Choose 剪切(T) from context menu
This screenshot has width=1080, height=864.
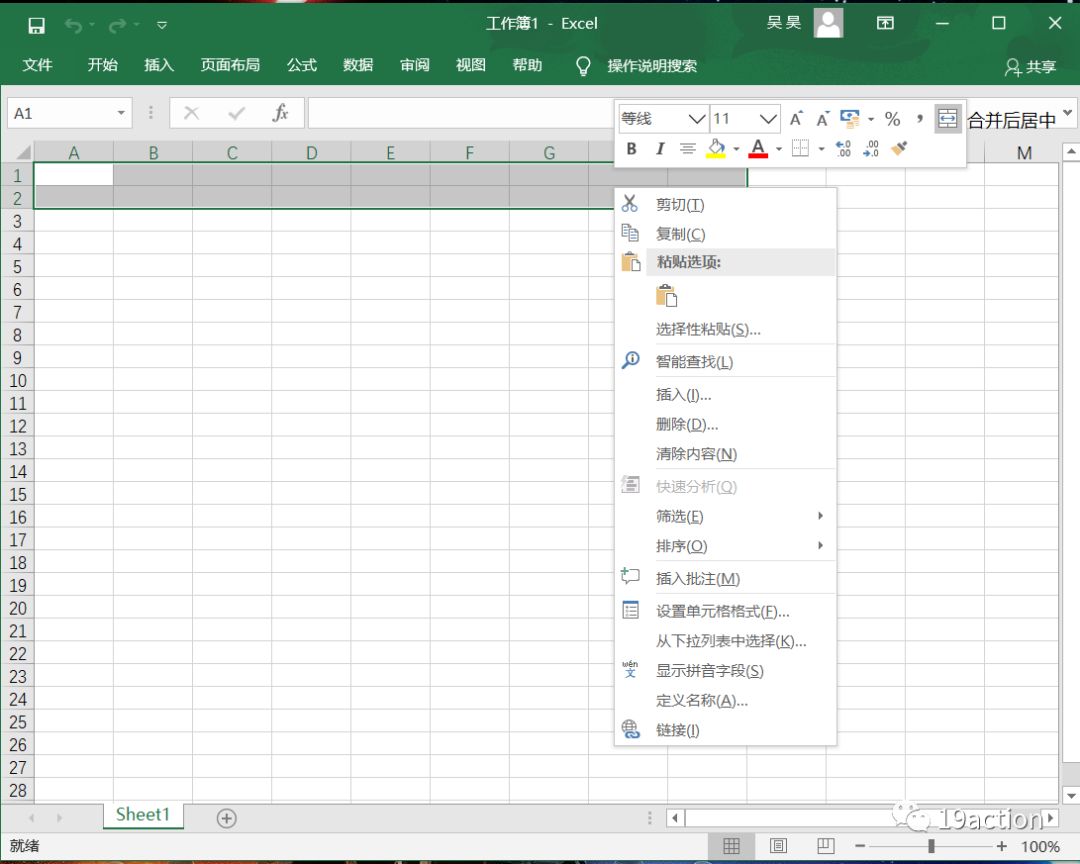725,204
